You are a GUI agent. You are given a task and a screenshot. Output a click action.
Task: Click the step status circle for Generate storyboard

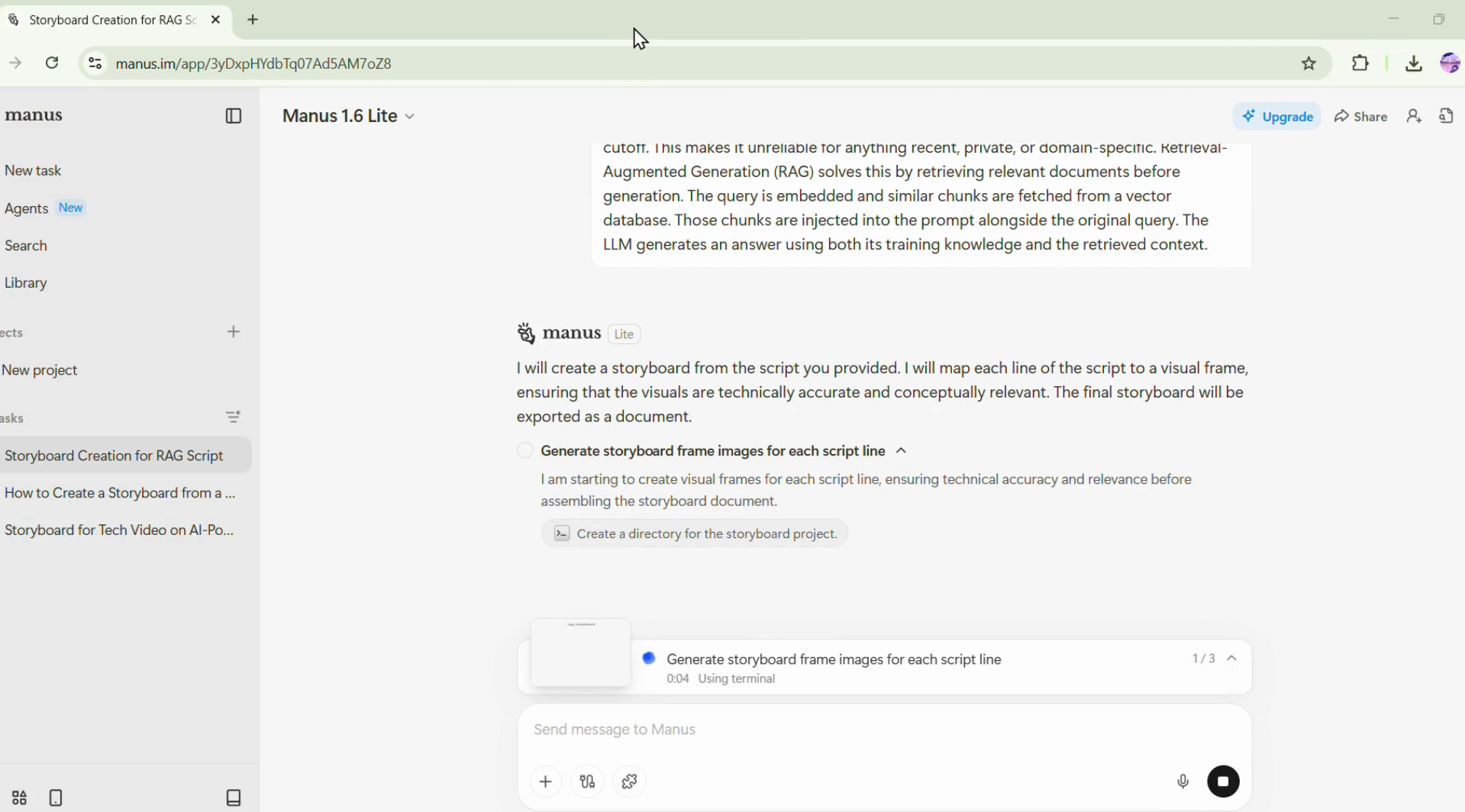(525, 451)
